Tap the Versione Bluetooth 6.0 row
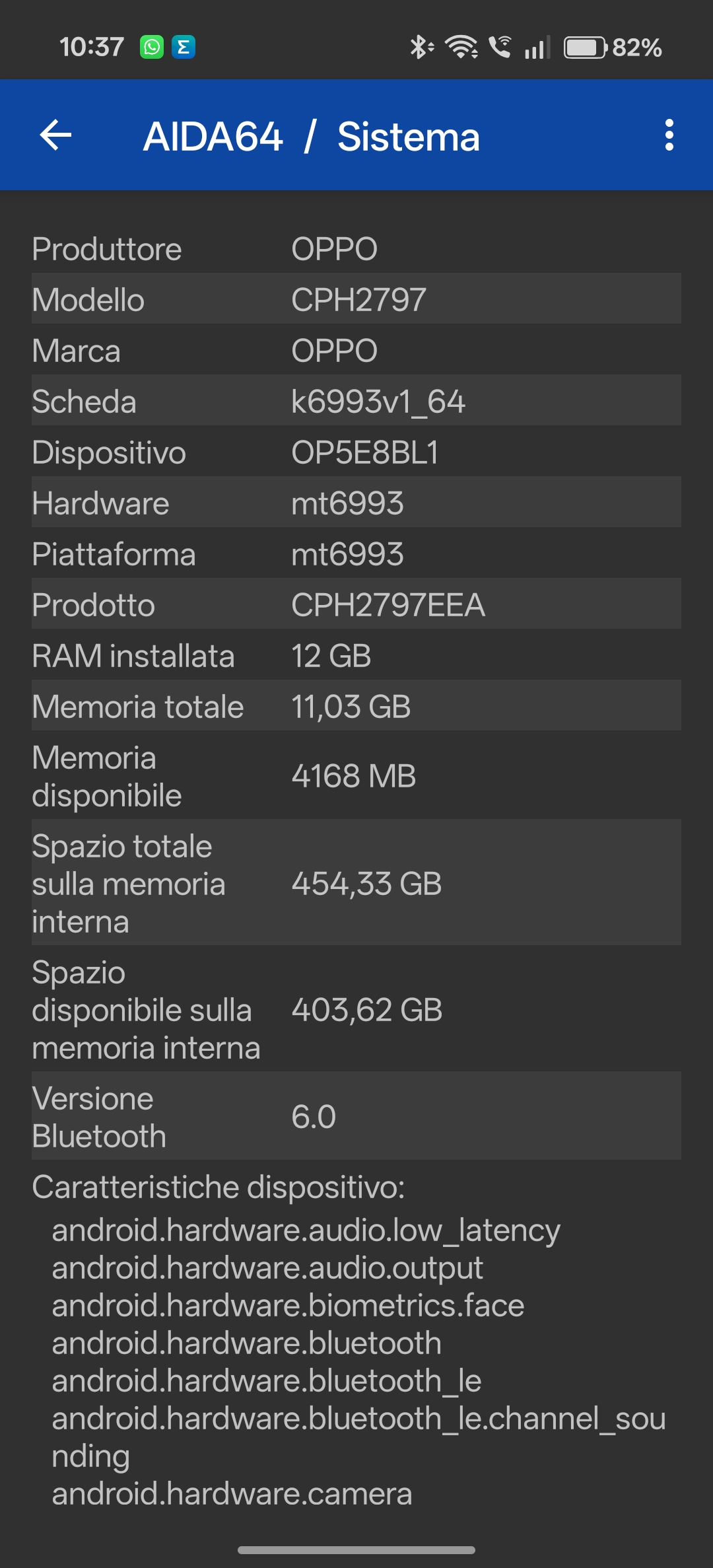The width and height of the screenshot is (713, 1568). (x=356, y=1117)
